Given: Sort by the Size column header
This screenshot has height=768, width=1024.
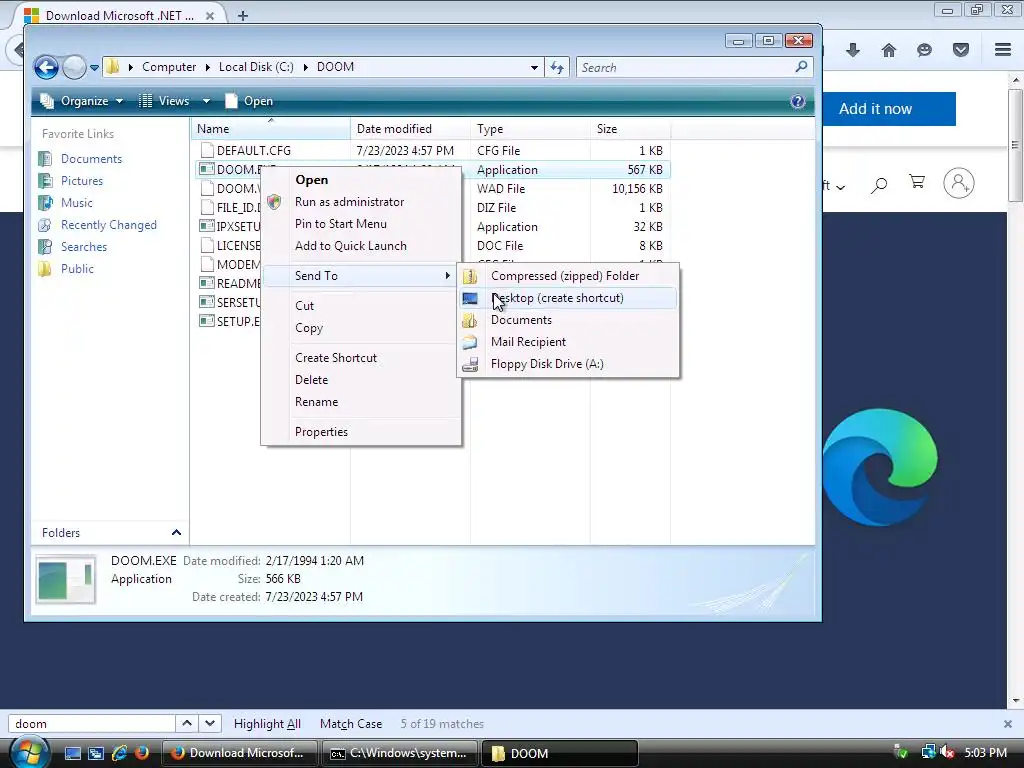Looking at the screenshot, I should 630,129.
